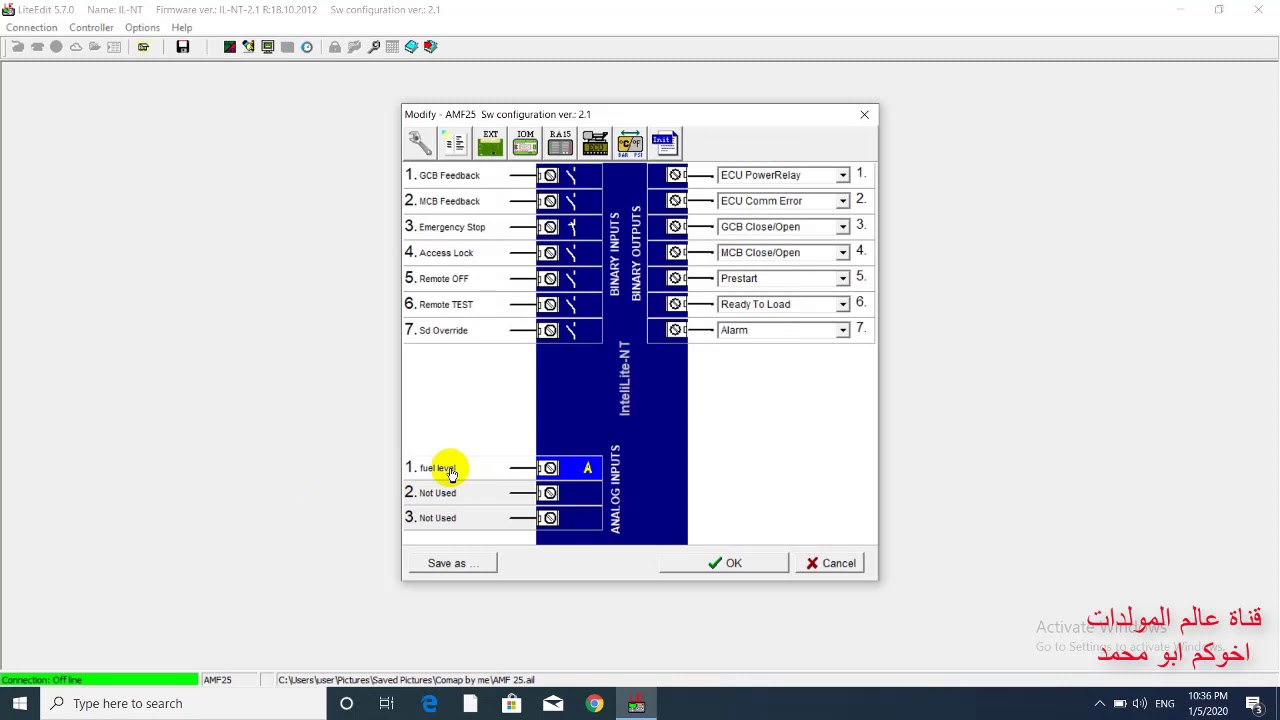Click the grey cloud internet connection icon

75,47
